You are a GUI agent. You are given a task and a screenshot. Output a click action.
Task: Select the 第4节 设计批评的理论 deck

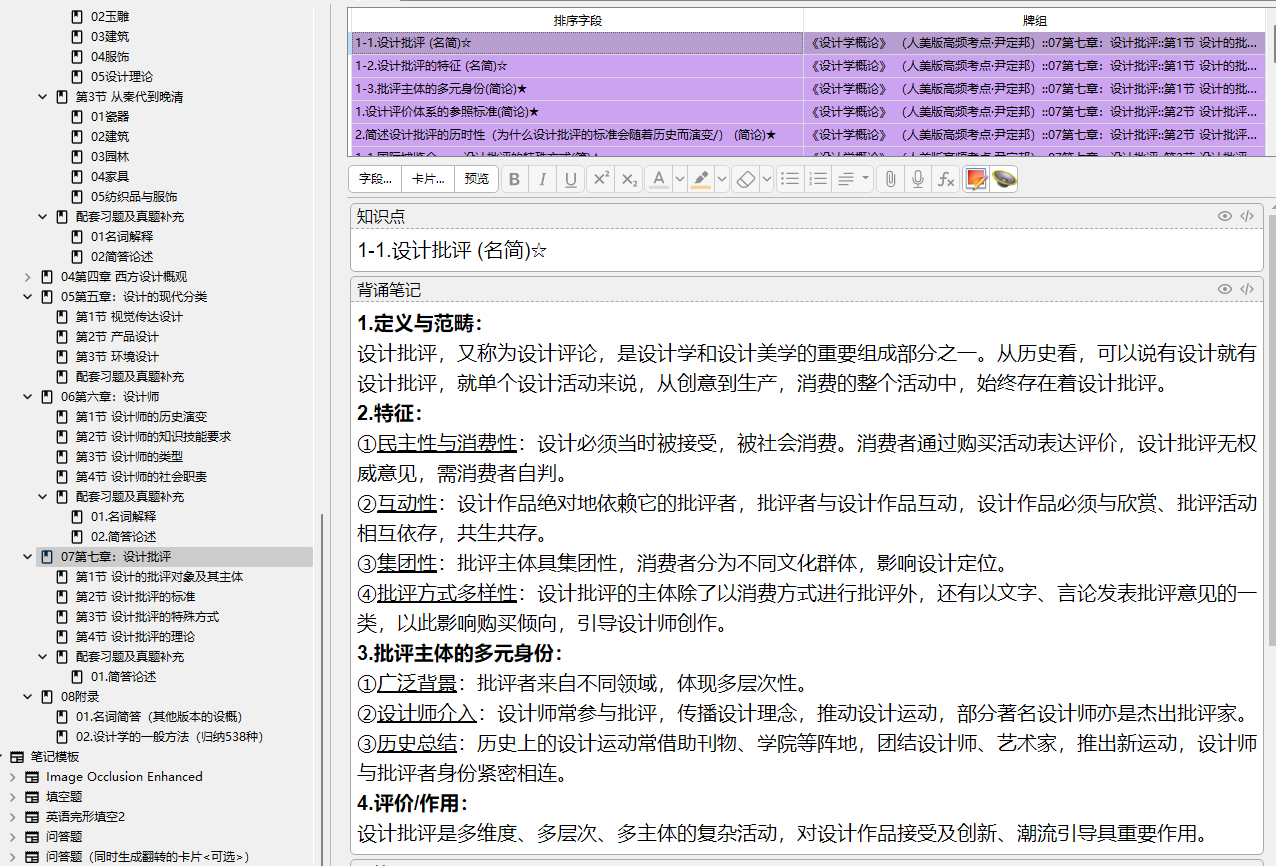tap(135, 637)
